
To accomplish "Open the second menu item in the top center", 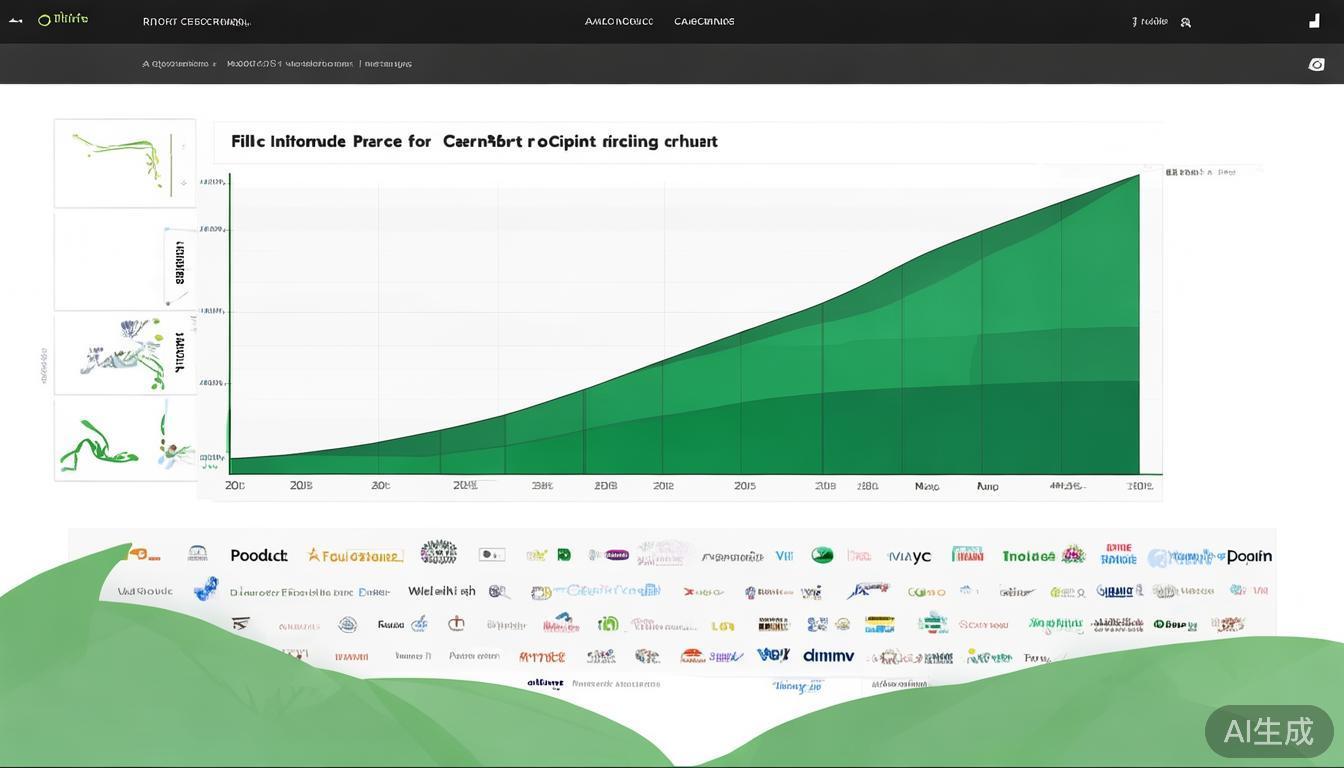I will click(704, 21).
